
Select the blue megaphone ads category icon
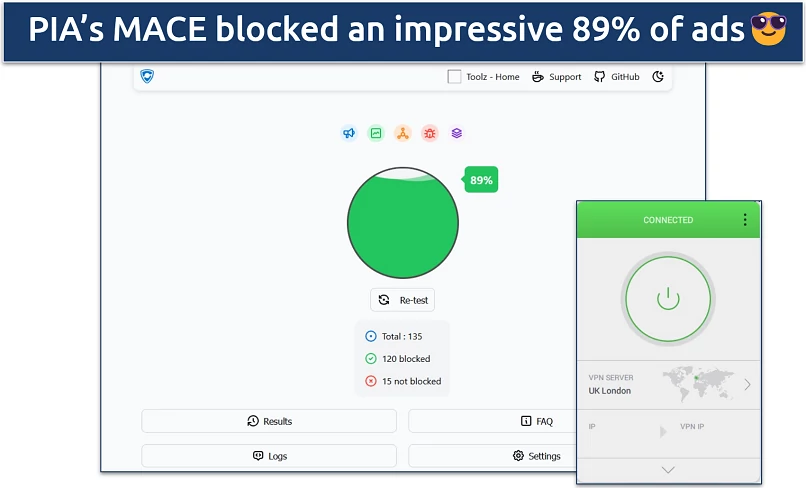[x=349, y=133]
